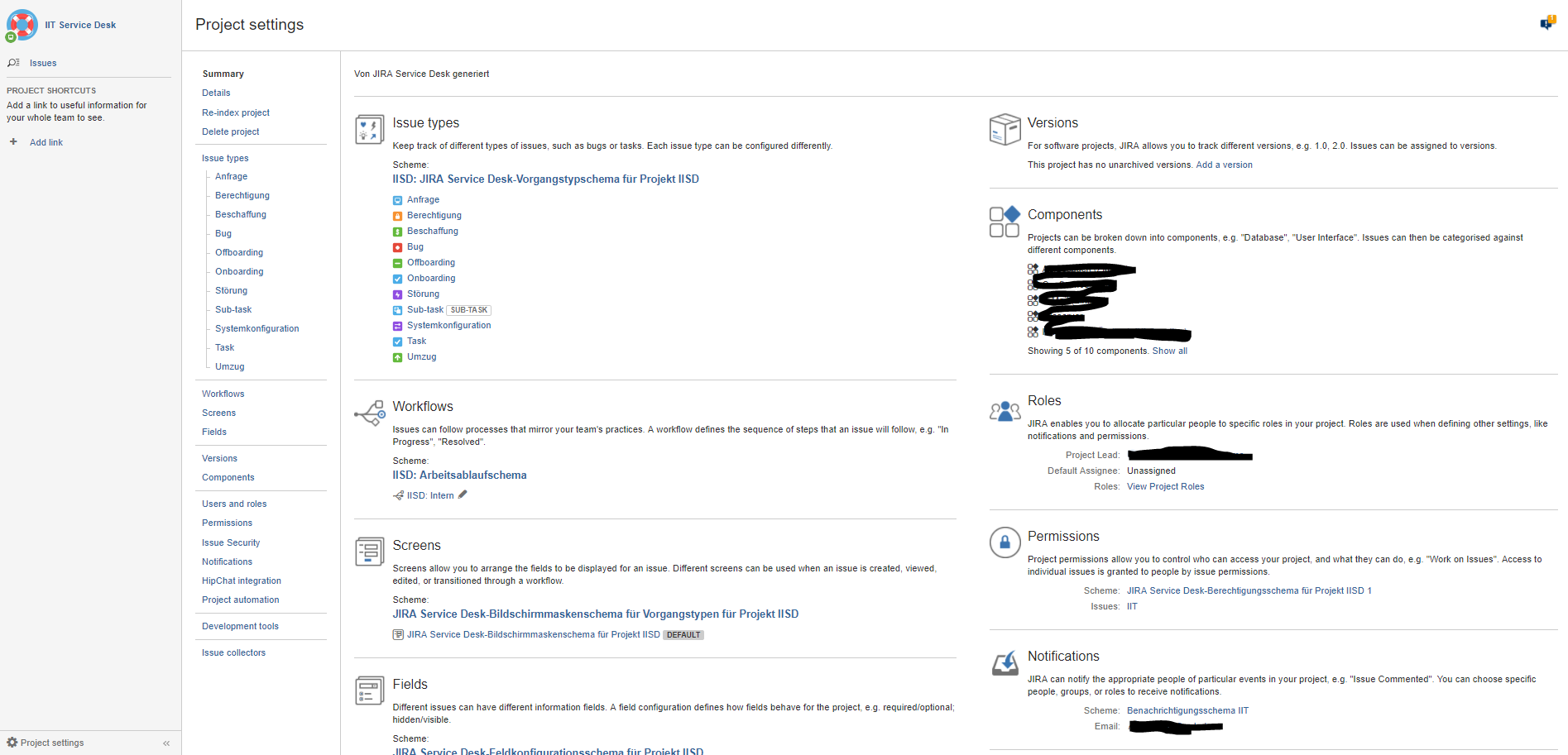Click Add a version link
Viewport: 1568px width, 755px height.
(x=1224, y=165)
